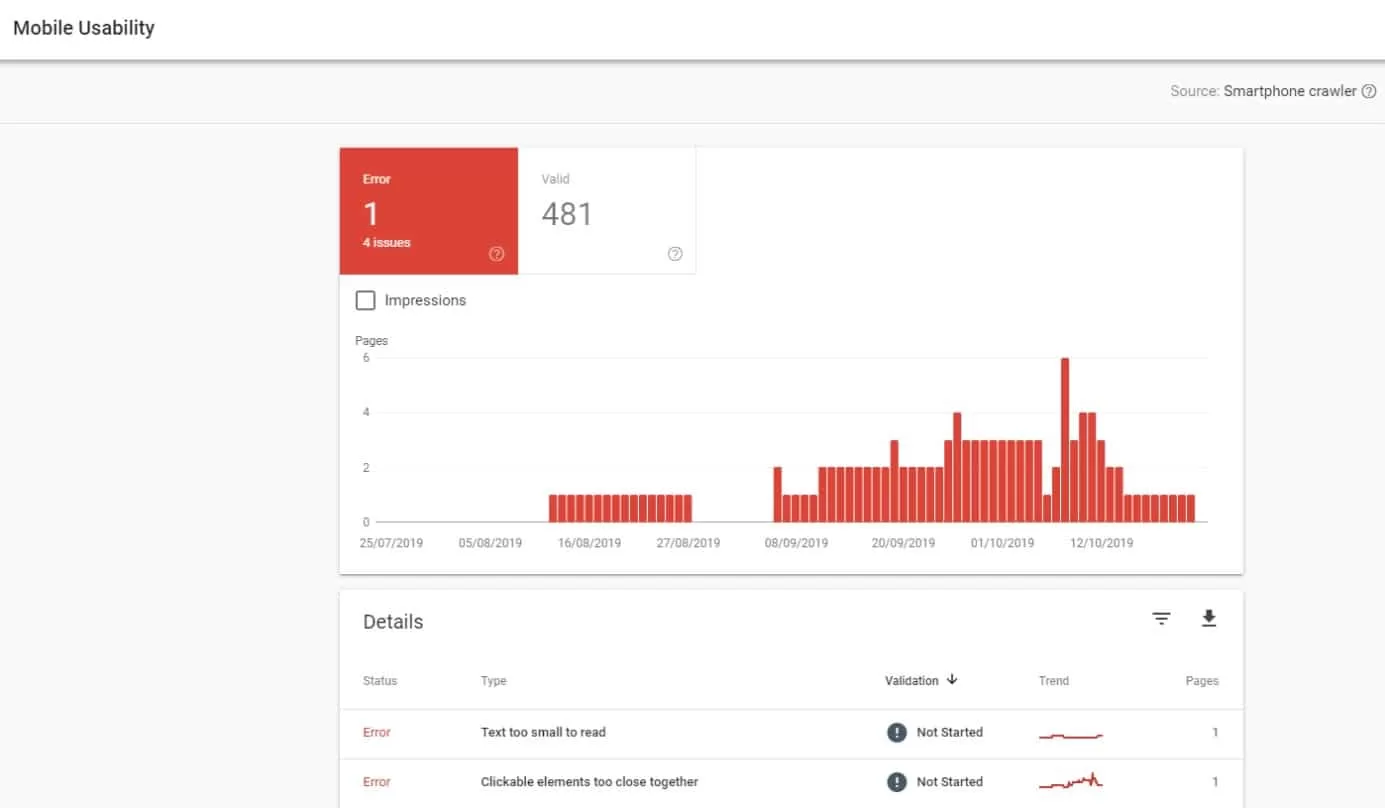Enable the Impressions checkbox
The height and width of the screenshot is (808, 1385).
(366, 300)
